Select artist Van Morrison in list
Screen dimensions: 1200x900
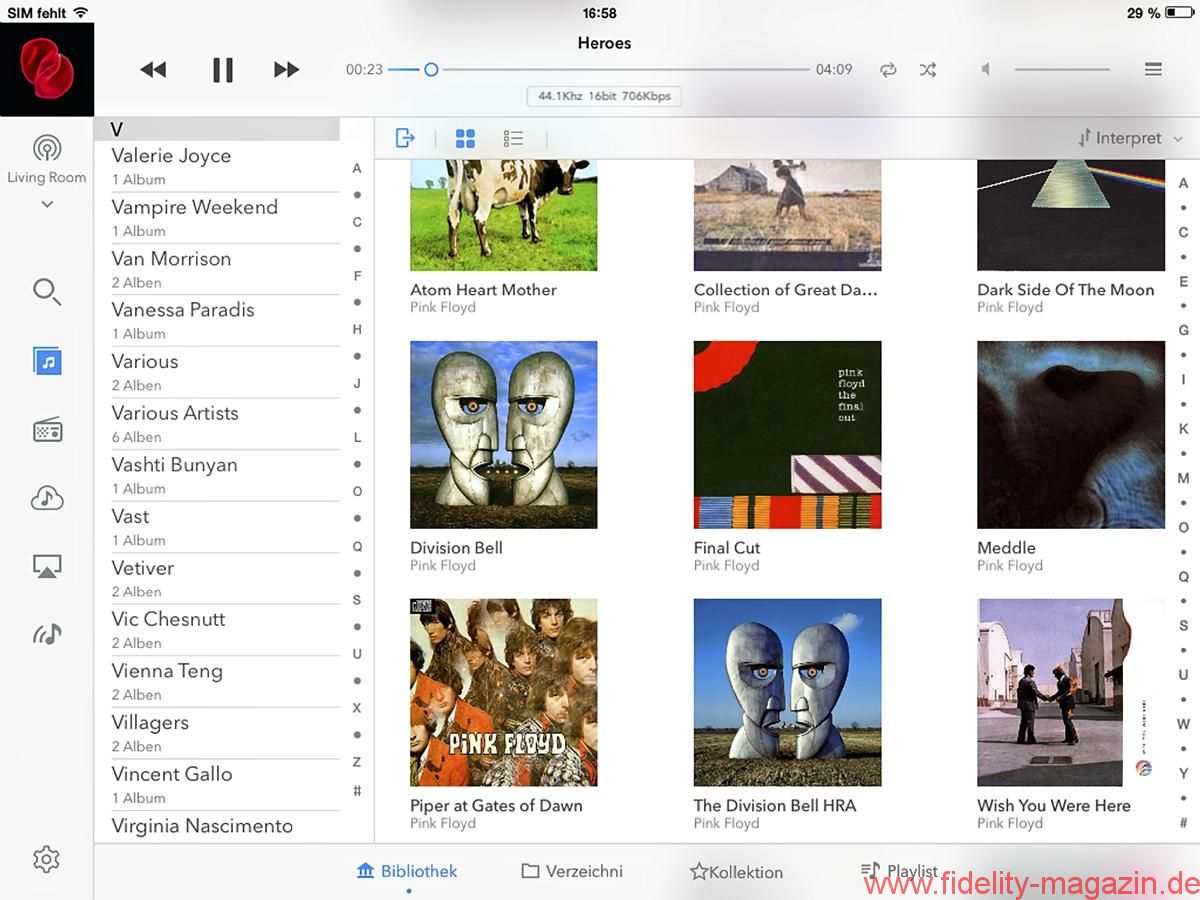coord(171,259)
